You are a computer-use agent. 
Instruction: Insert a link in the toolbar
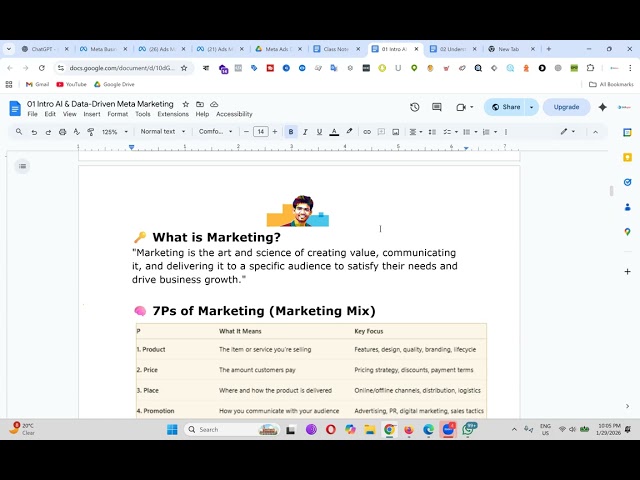pyautogui.click(x=367, y=131)
